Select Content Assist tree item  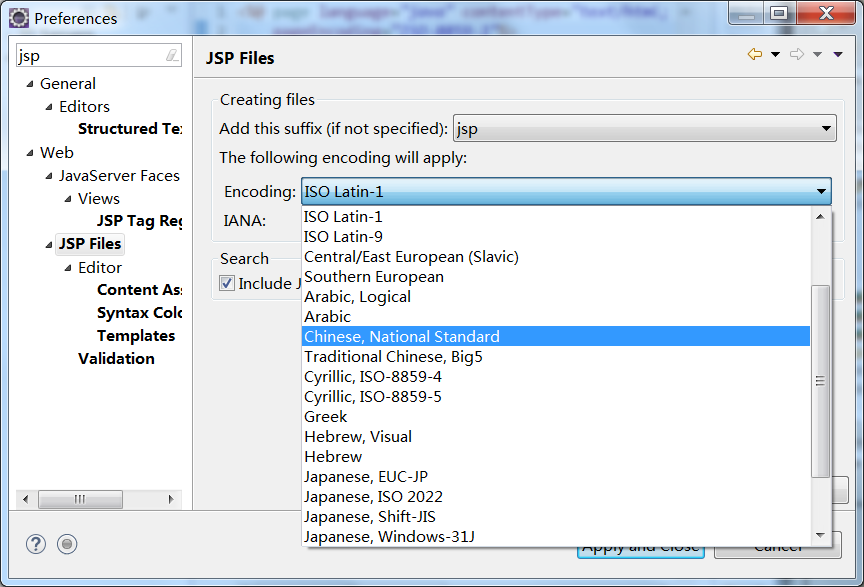139,290
